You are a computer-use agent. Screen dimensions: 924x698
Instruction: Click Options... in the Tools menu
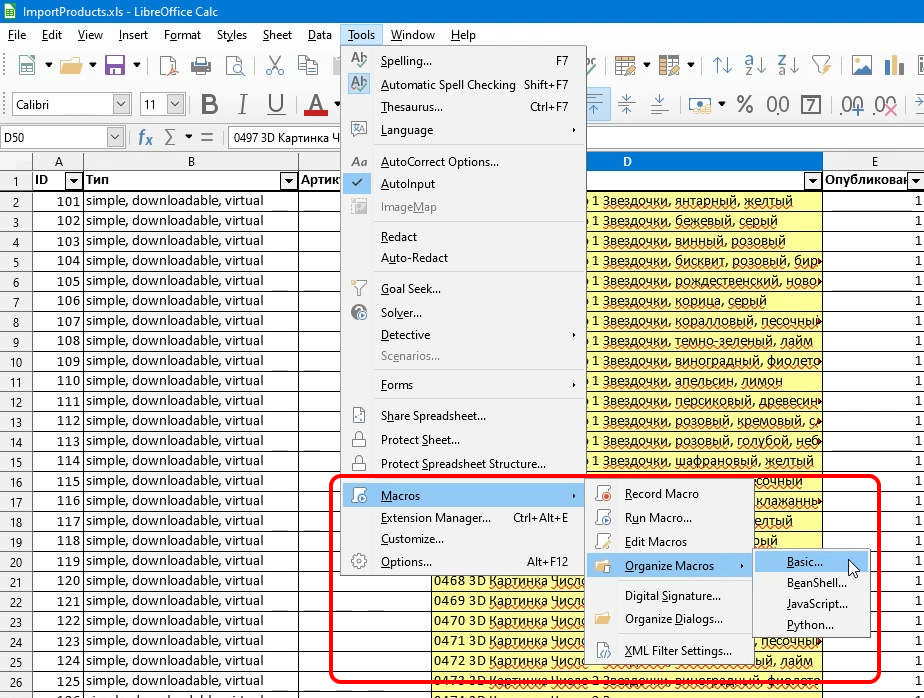pyautogui.click(x=405, y=562)
